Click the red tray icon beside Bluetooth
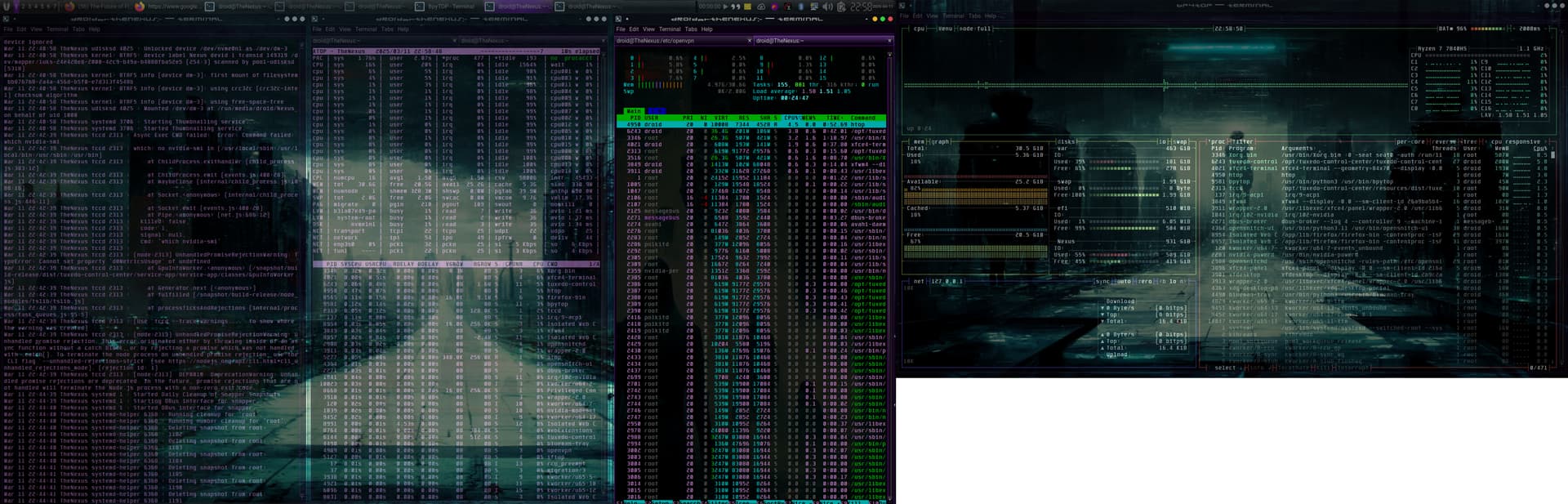Image resolution: width=1568 pixels, height=504 pixels. [x=788, y=6]
